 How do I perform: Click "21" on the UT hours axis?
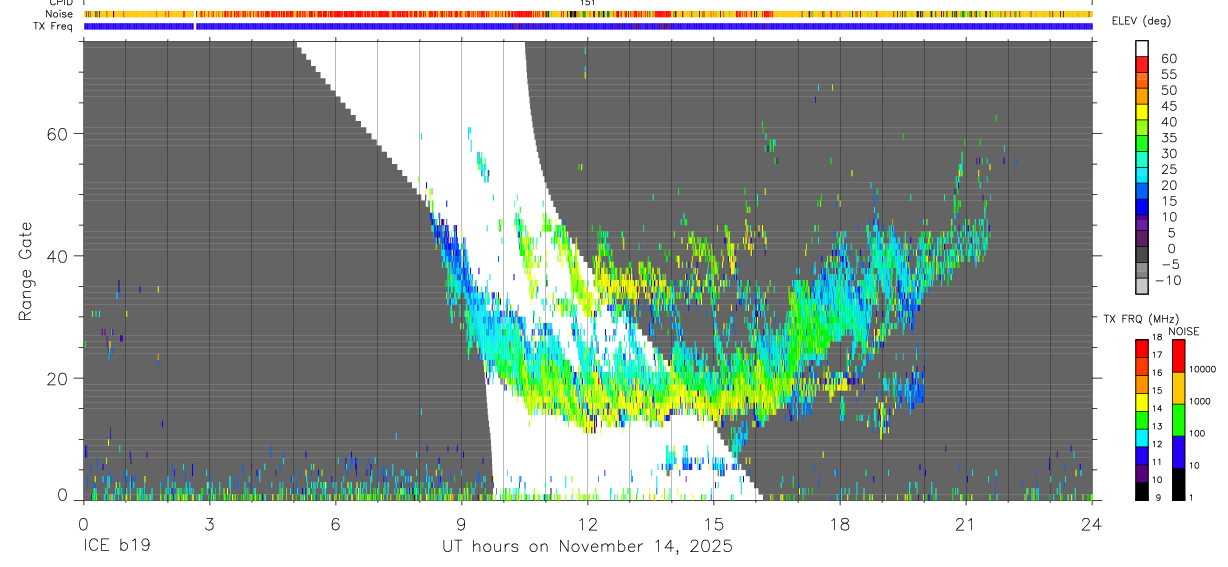(965, 523)
